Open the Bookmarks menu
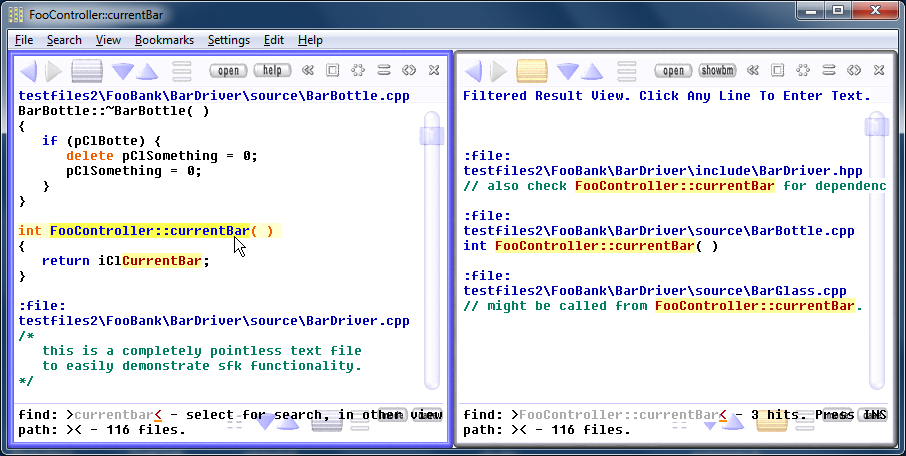 tap(164, 40)
